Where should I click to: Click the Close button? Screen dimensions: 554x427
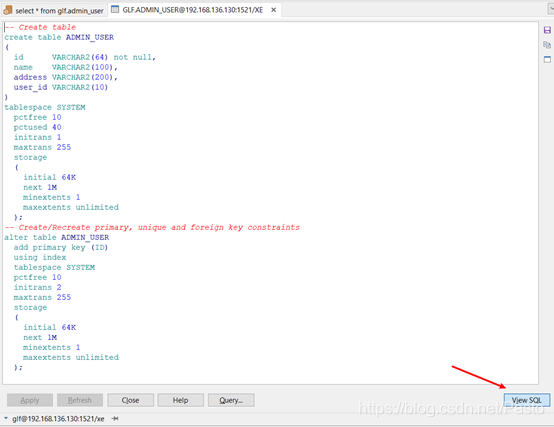coord(130,400)
